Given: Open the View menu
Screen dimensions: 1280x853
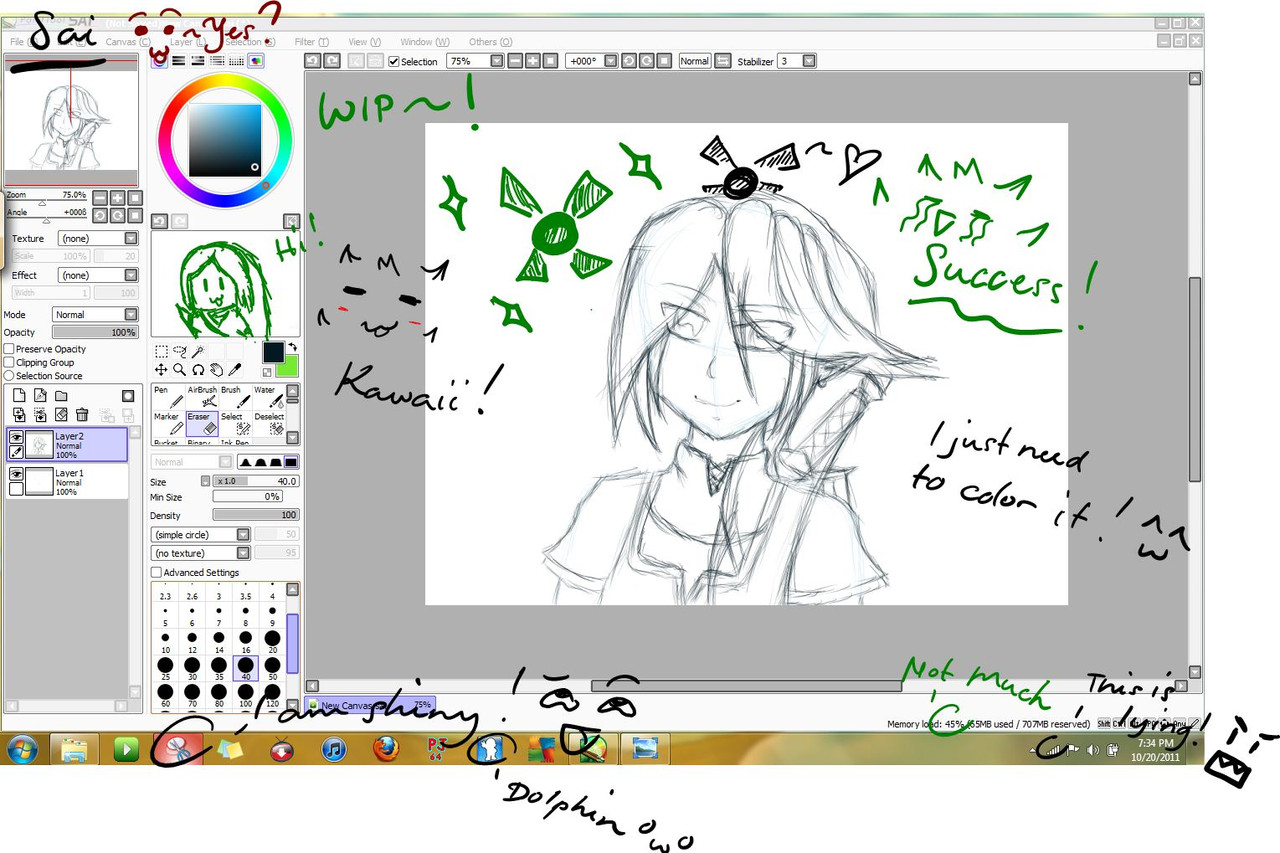Looking at the screenshot, I should 364,42.
